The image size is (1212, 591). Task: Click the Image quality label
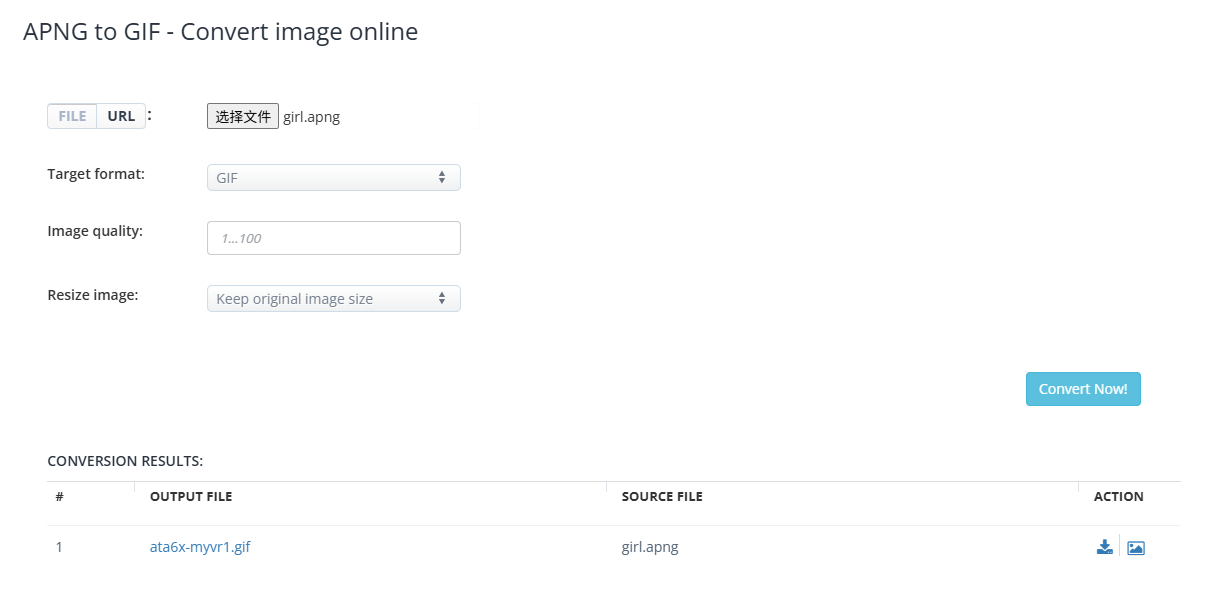95,231
